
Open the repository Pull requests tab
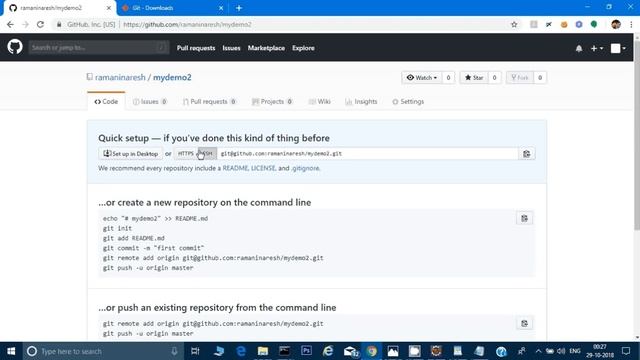point(209,102)
